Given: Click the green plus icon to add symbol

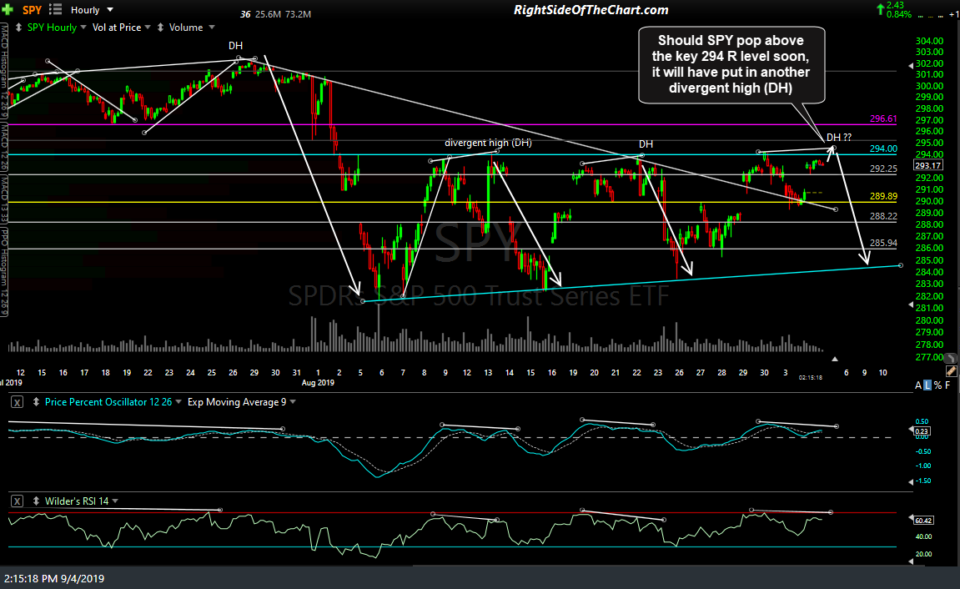Looking at the screenshot, I should pos(8,9).
